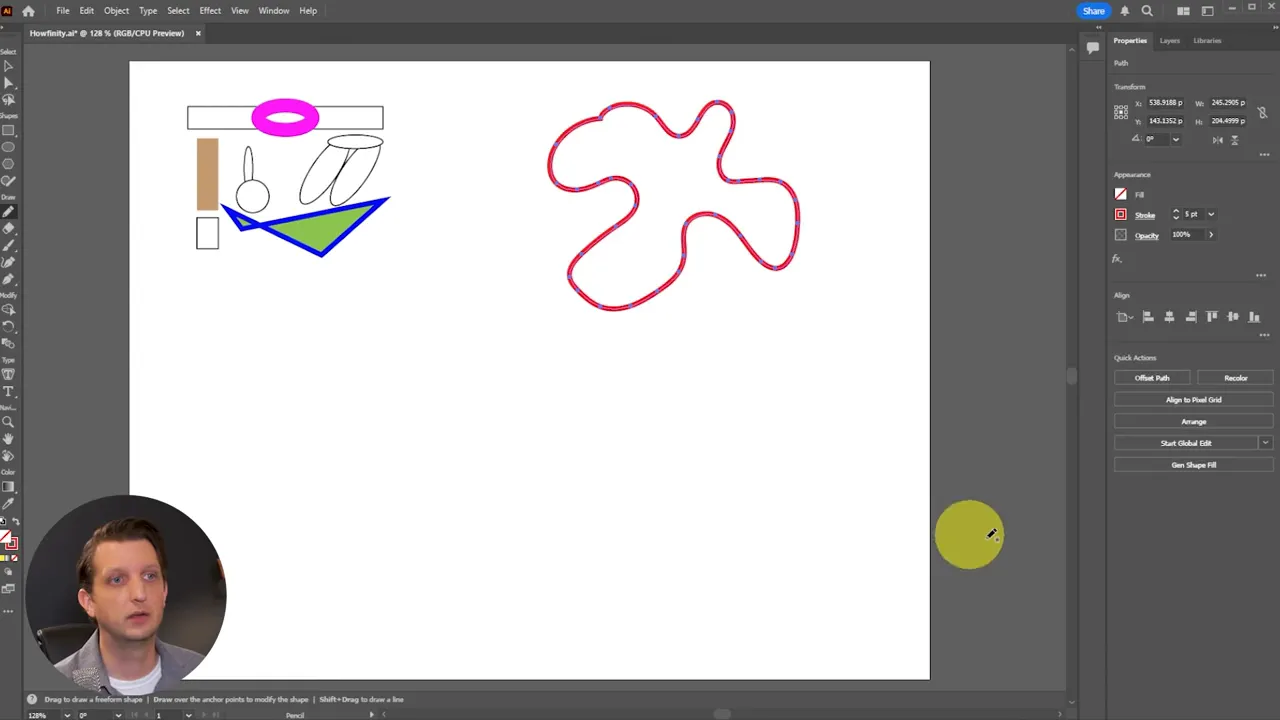Open the rotation angle dropdown
Image resolution: width=1280 pixels, height=720 pixels.
pyautogui.click(x=1176, y=139)
